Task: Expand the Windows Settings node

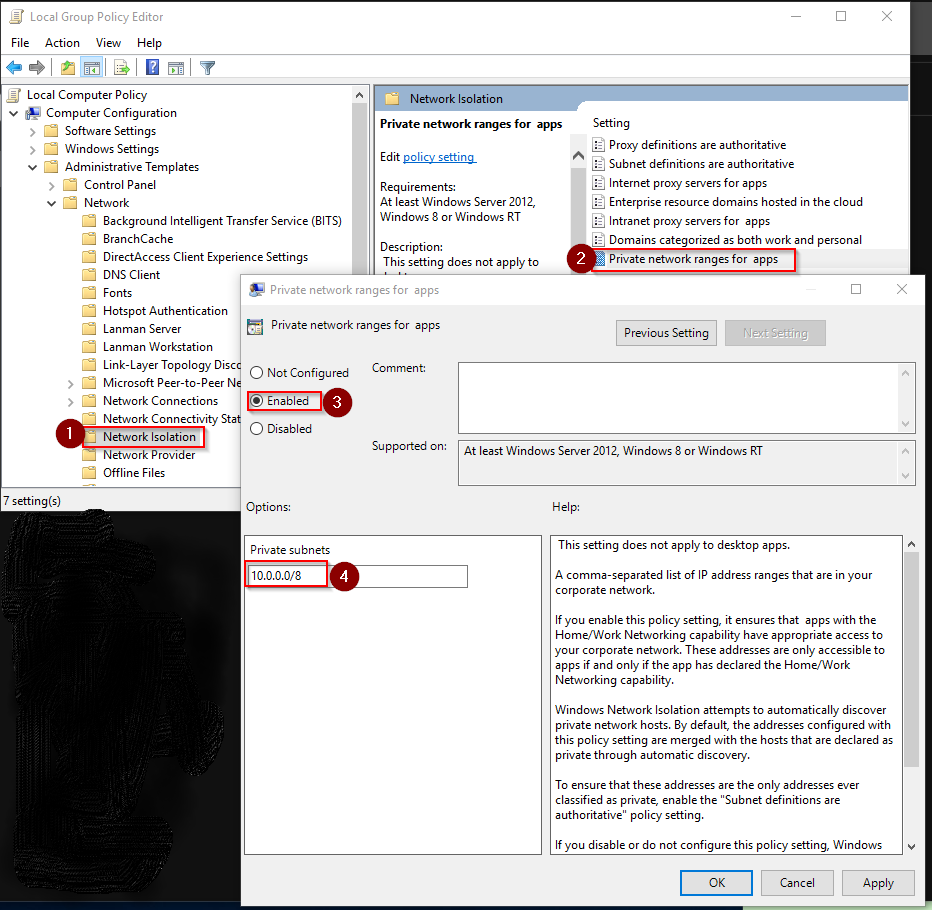Action: [x=33, y=149]
